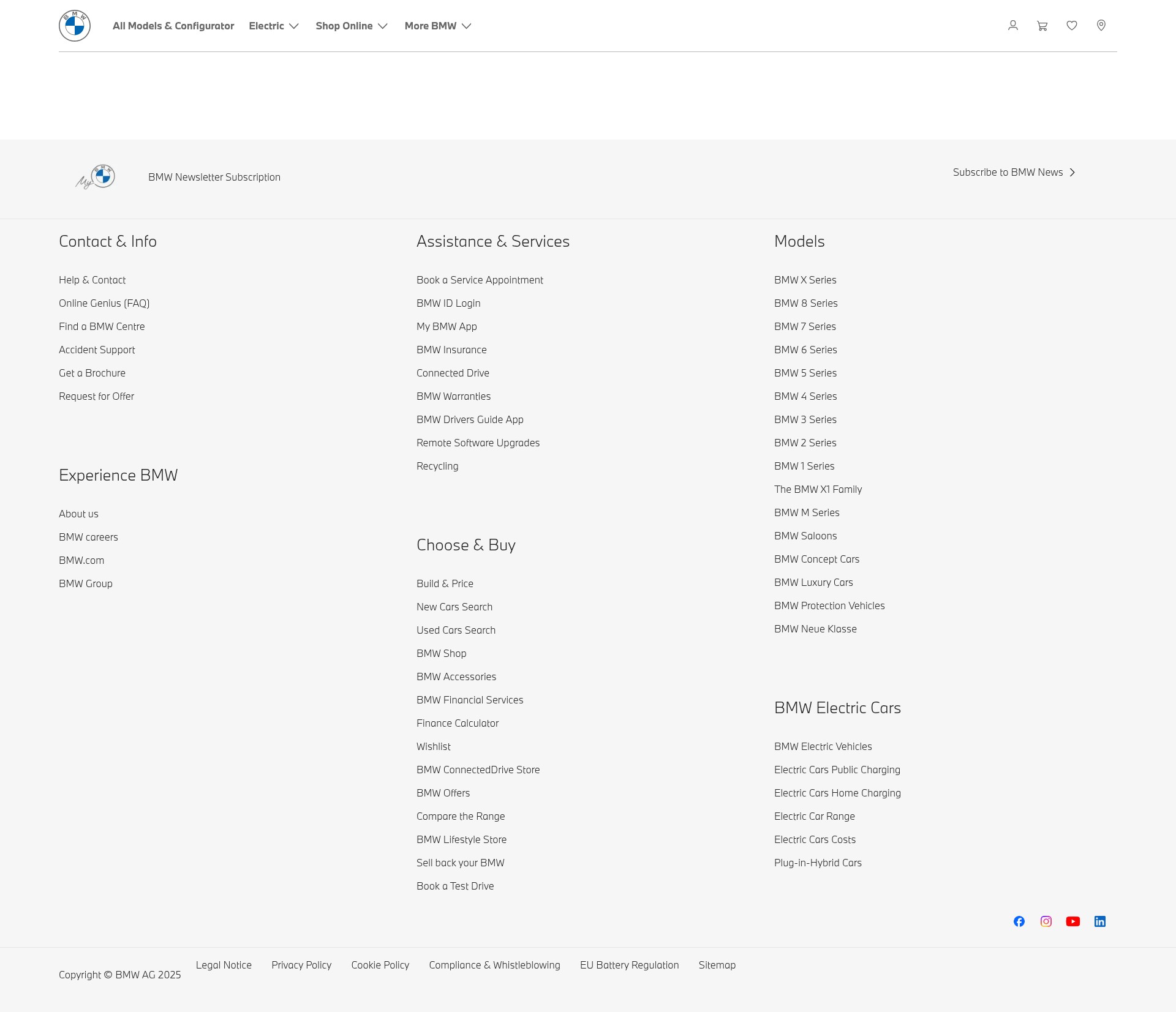Image resolution: width=1176 pixels, height=1012 pixels.
Task: Click the My BMW newsletter logo
Action: [96, 177]
